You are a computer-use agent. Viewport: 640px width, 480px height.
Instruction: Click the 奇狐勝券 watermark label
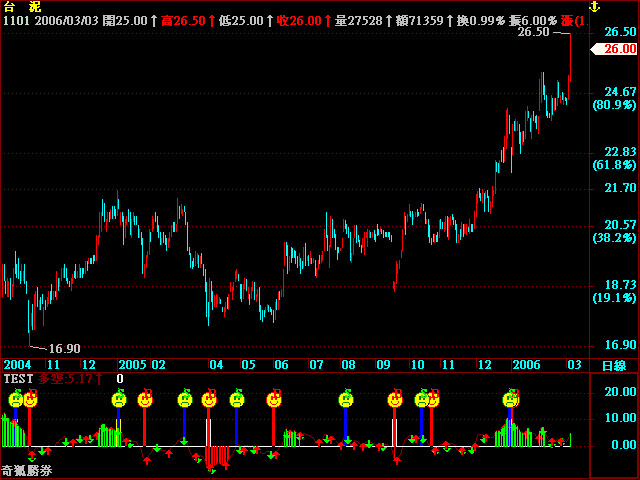pyautogui.click(x=27, y=471)
